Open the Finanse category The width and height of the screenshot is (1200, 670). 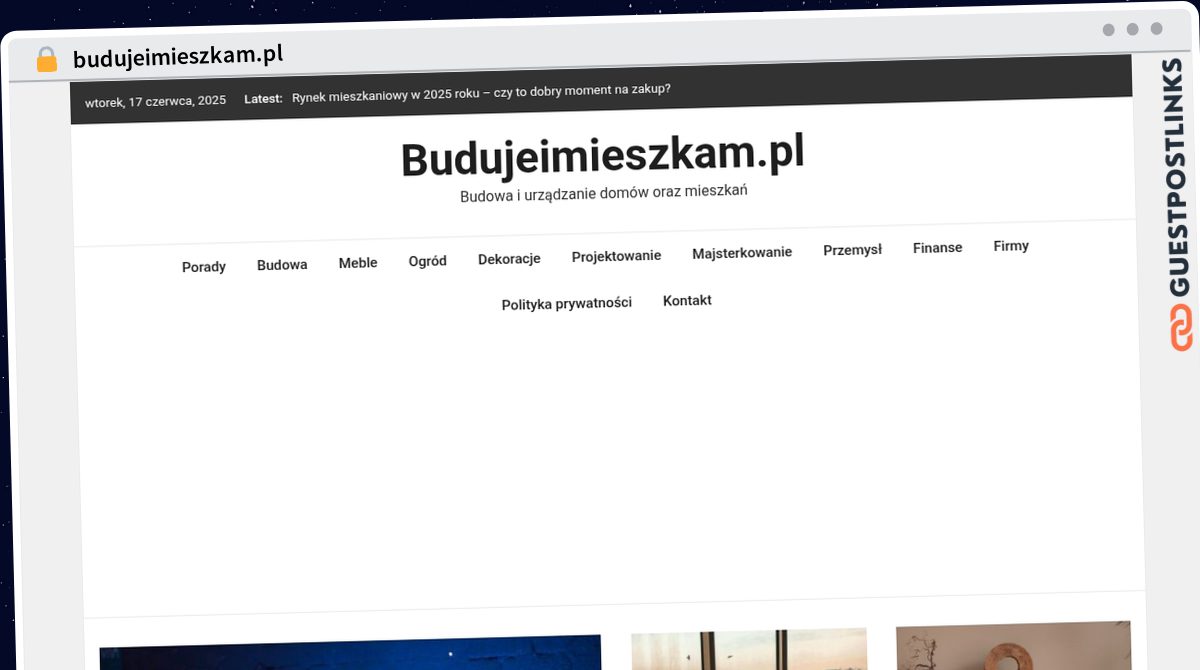coord(937,247)
